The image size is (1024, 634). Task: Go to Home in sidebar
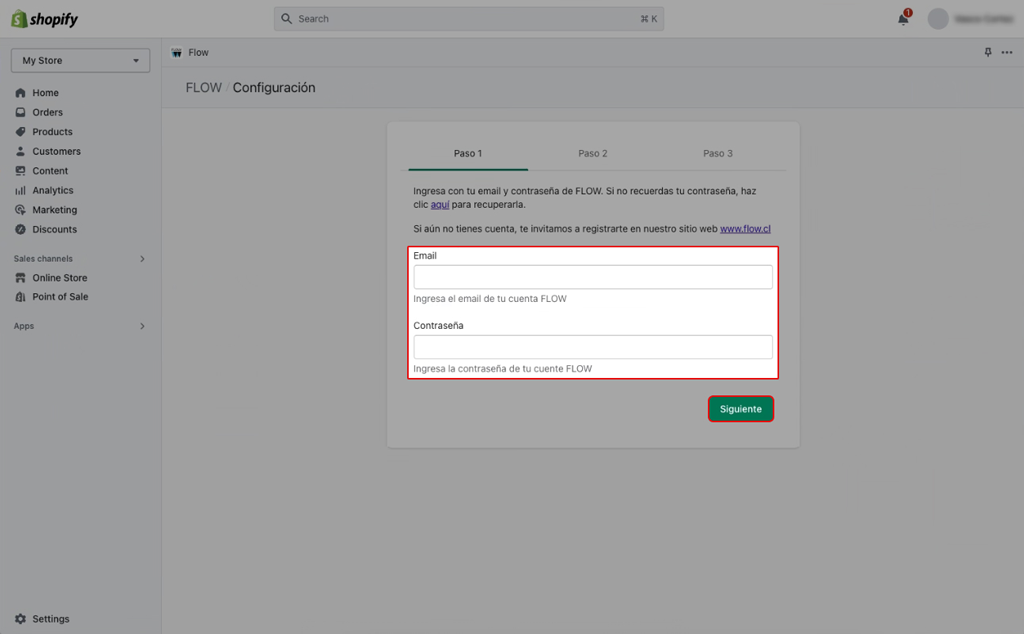46,93
